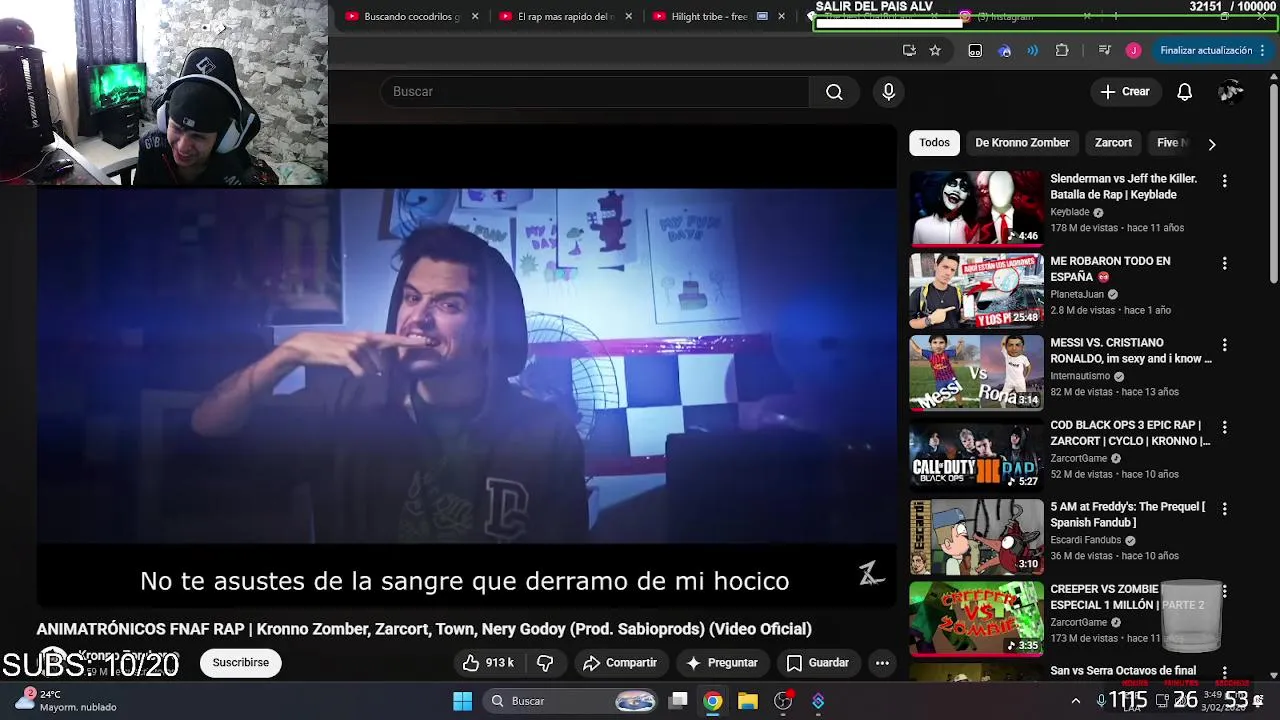Open Messi vs. Cristiano Ronaldo video thumbnail
Screen dimensions: 1280x720
click(976, 372)
